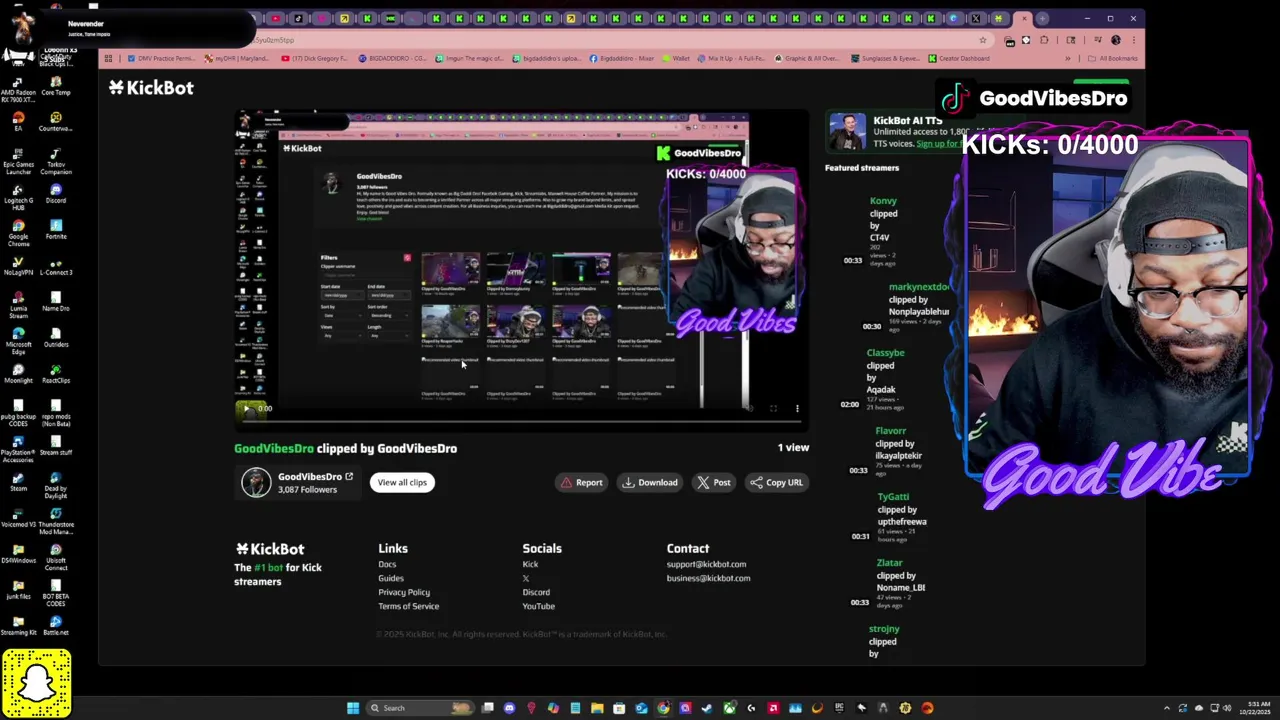Open the Logitech G HUB desktop icon
The width and height of the screenshot is (1280, 720).
click(18, 197)
